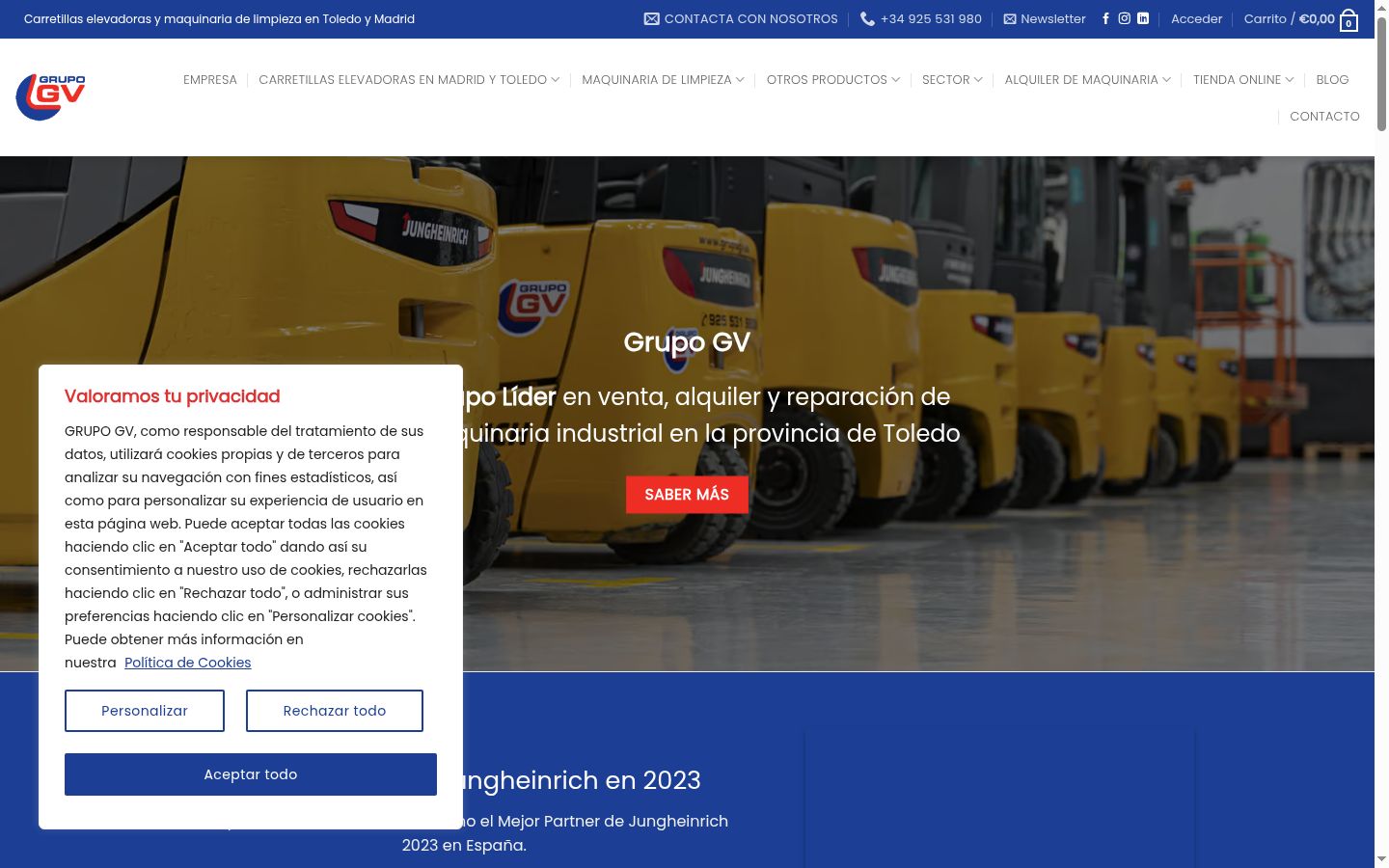Click the Acceder login link
The height and width of the screenshot is (868, 1389).
pyautogui.click(x=1196, y=18)
